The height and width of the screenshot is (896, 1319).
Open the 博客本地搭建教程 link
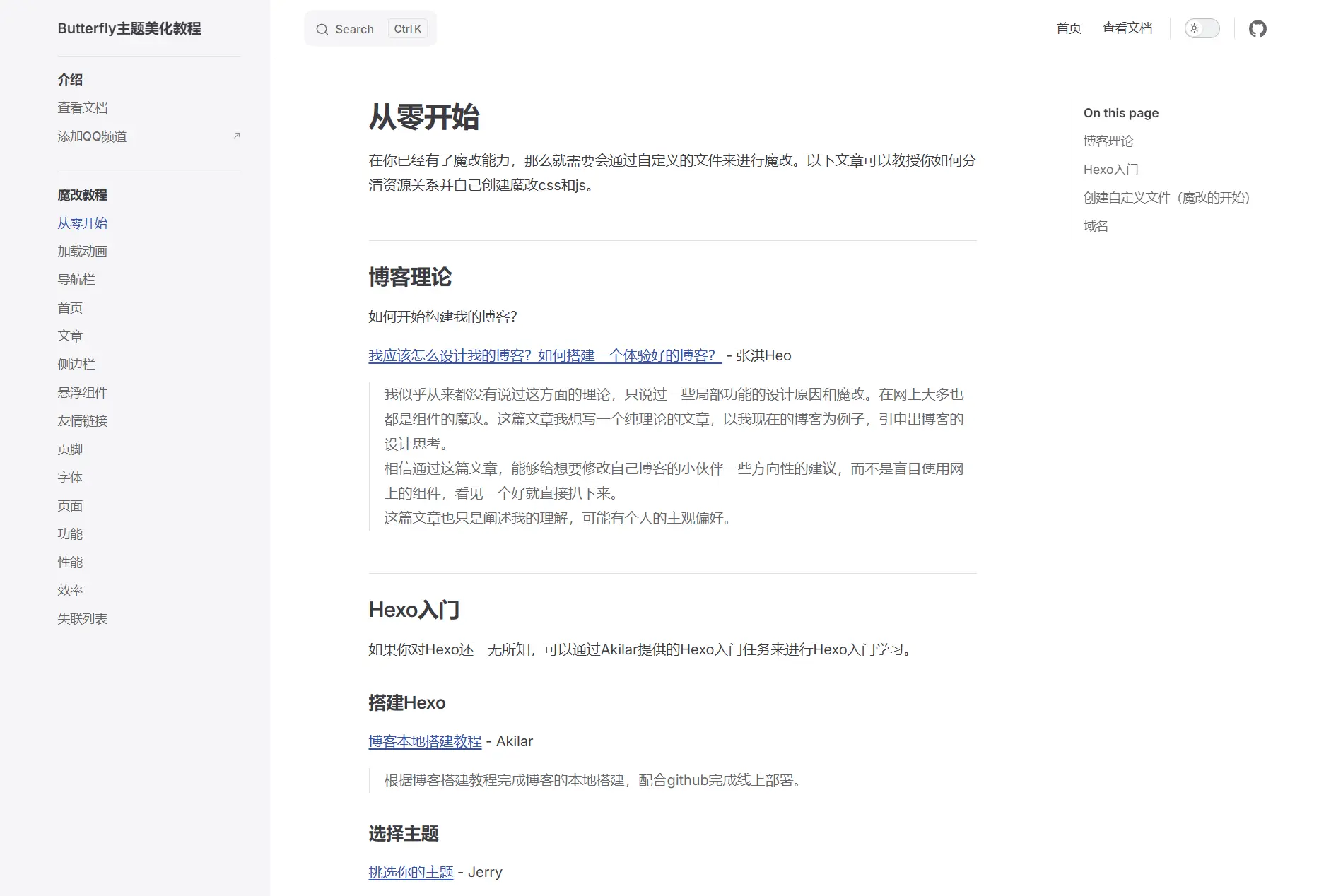tap(425, 741)
